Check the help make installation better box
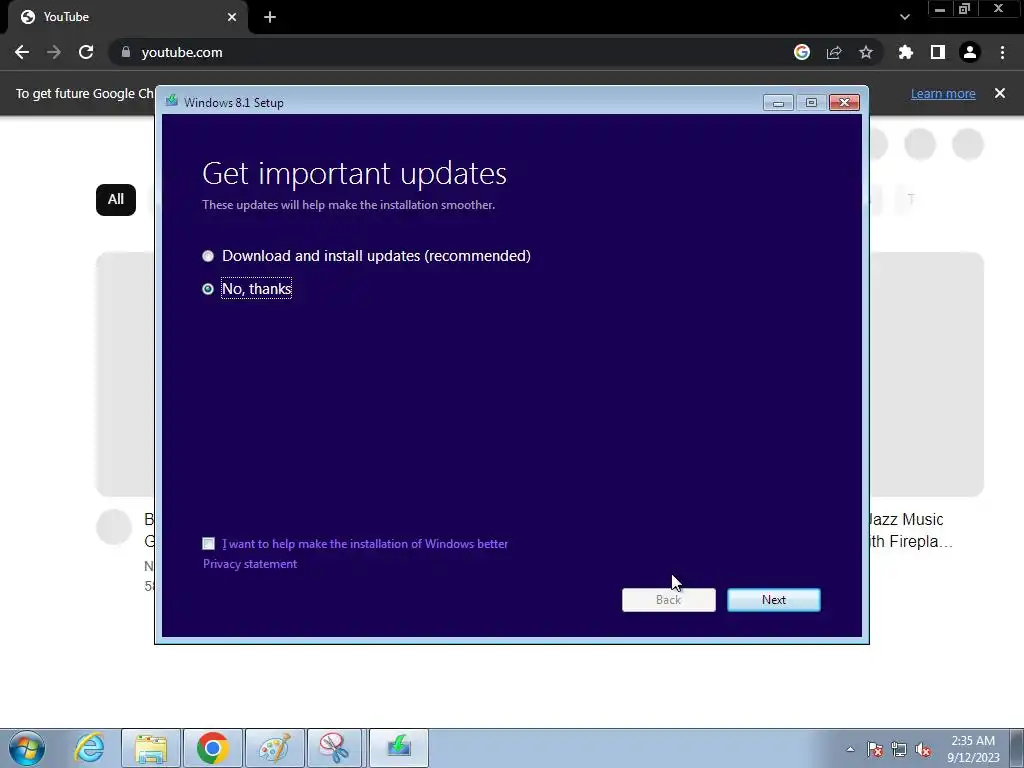The width and height of the screenshot is (1024, 768). pos(208,543)
